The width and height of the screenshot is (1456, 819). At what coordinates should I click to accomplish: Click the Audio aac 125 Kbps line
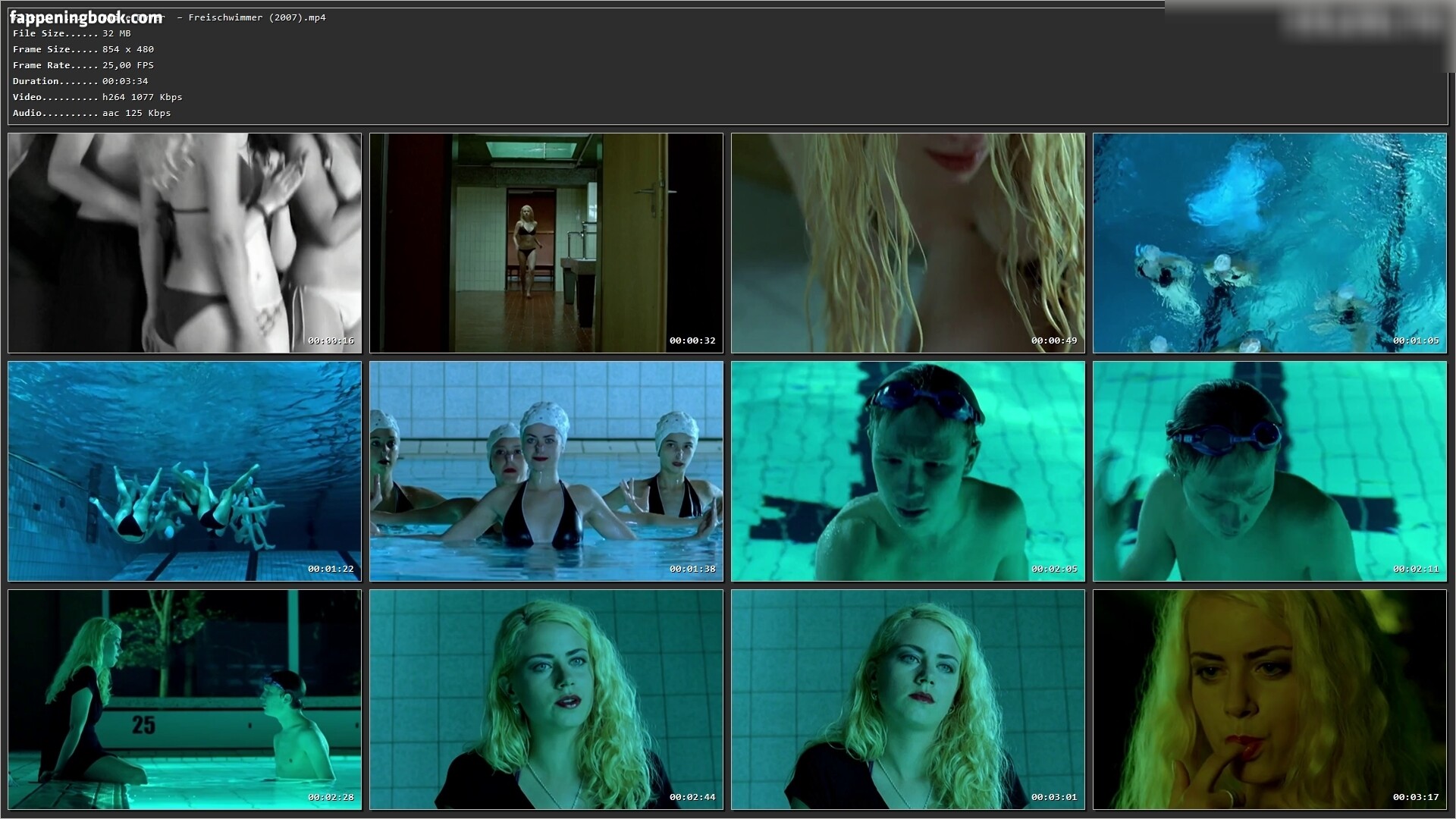(x=92, y=113)
